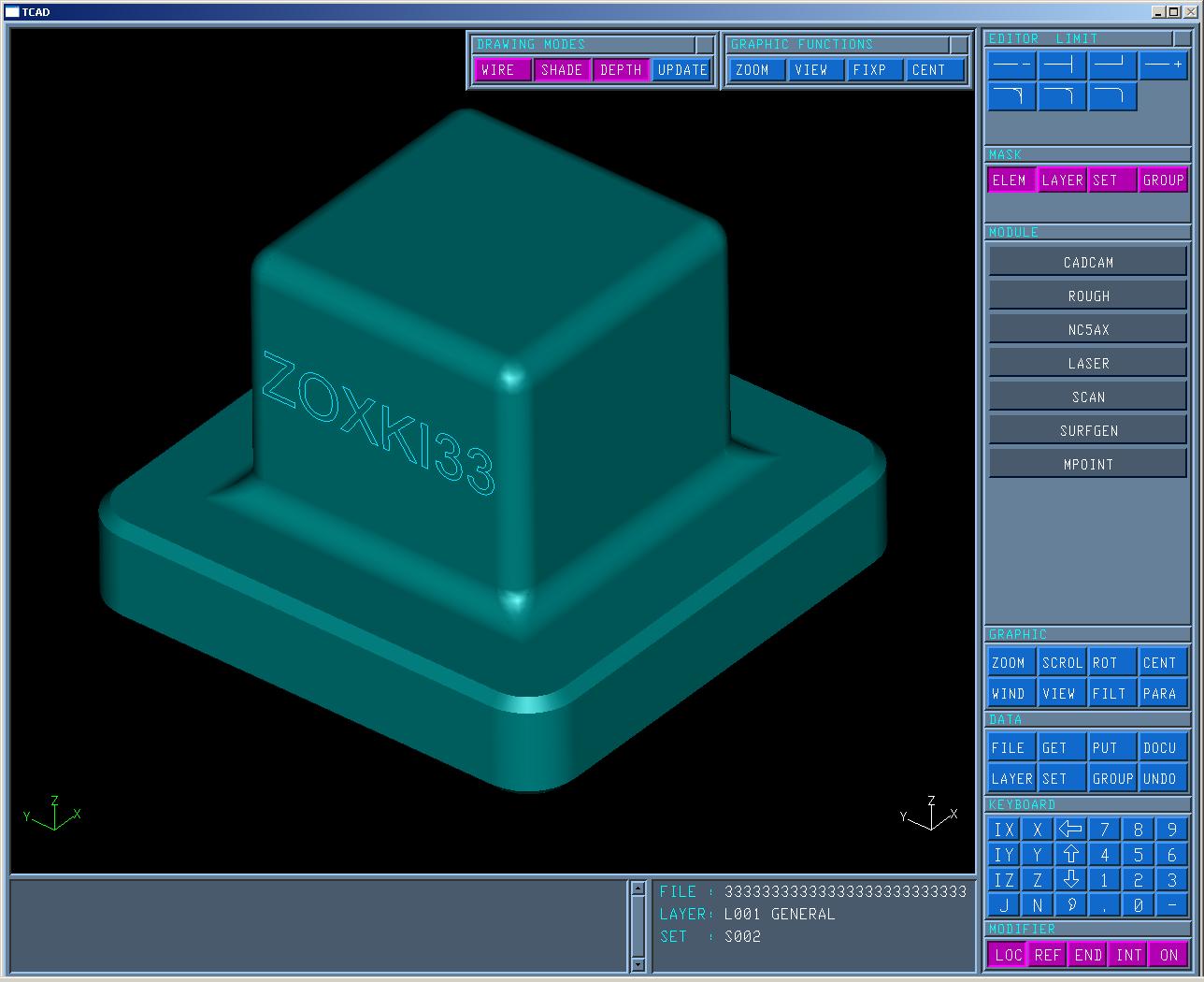Image resolution: width=1204 pixels, height=982 pixels.
Task: Enable the END modifier
Action: point(1088,955)
